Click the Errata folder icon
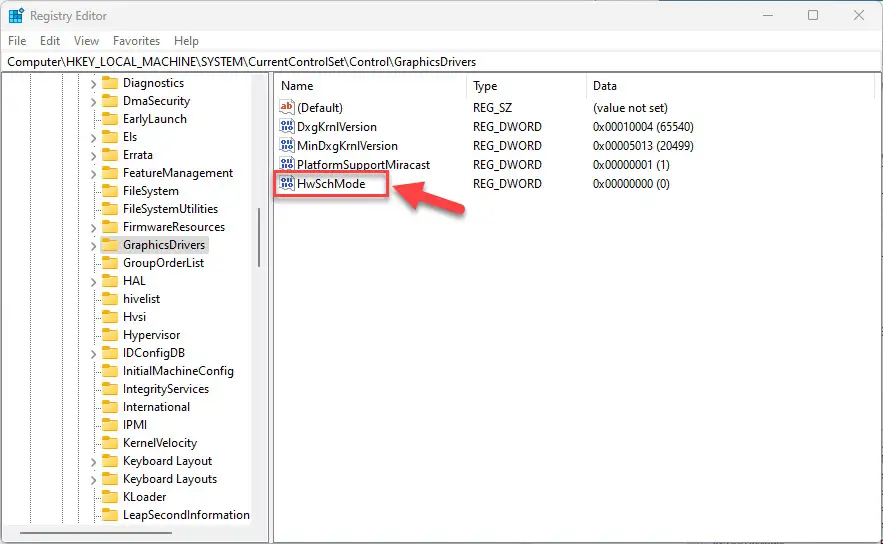Image resolution: width=883 pixels, height=544 pixels. (110, 155)
